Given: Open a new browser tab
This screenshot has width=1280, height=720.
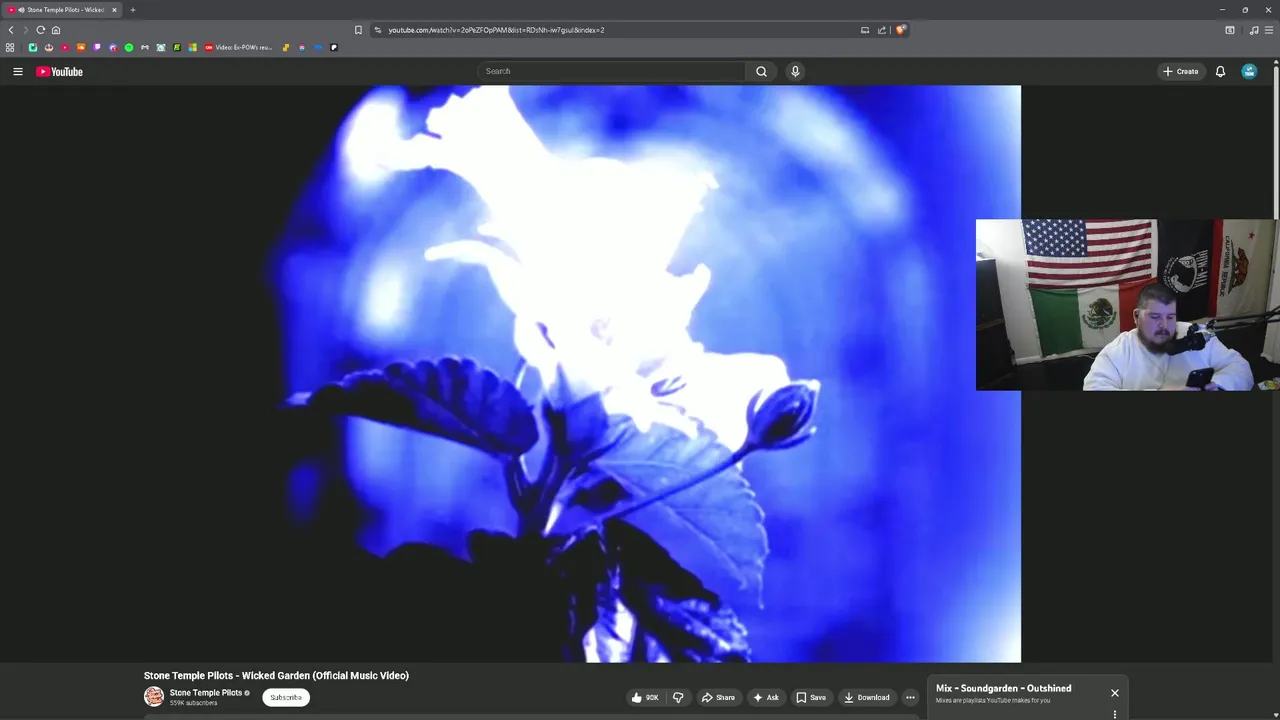Looking at the screenshot, I should click(x=132, y=10).
